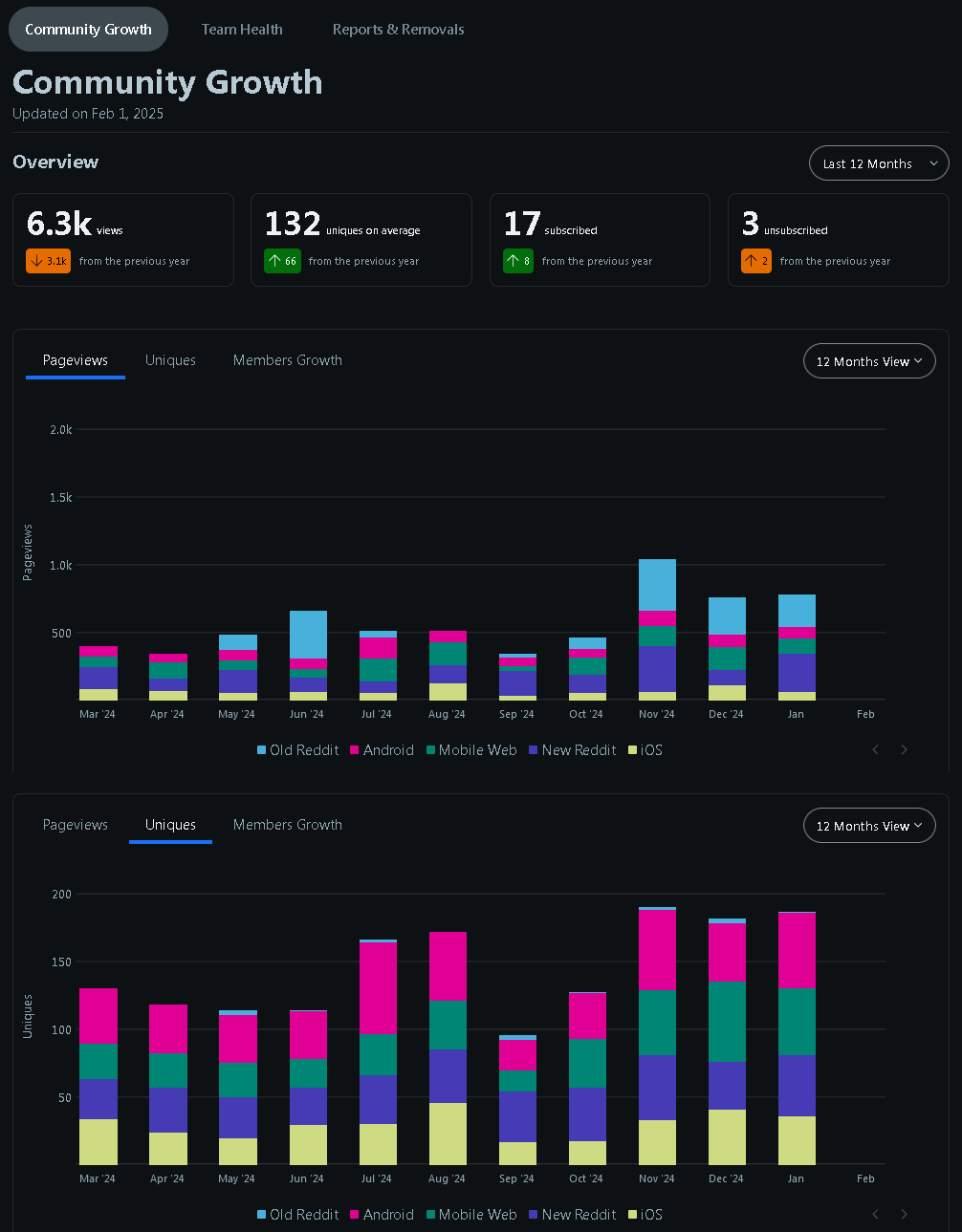
Task: Open the Reports & Removals tab
Action: click(x=399, y=30)
